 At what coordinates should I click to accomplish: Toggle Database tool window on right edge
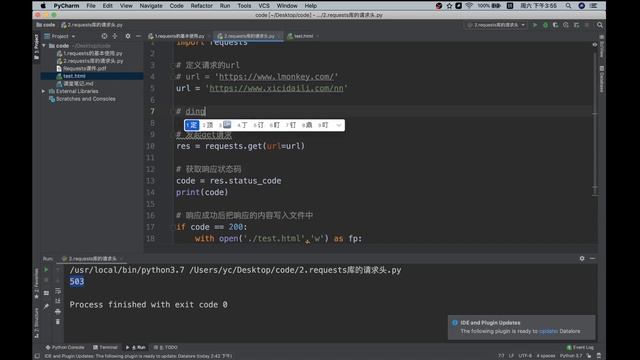click(602, 79)
